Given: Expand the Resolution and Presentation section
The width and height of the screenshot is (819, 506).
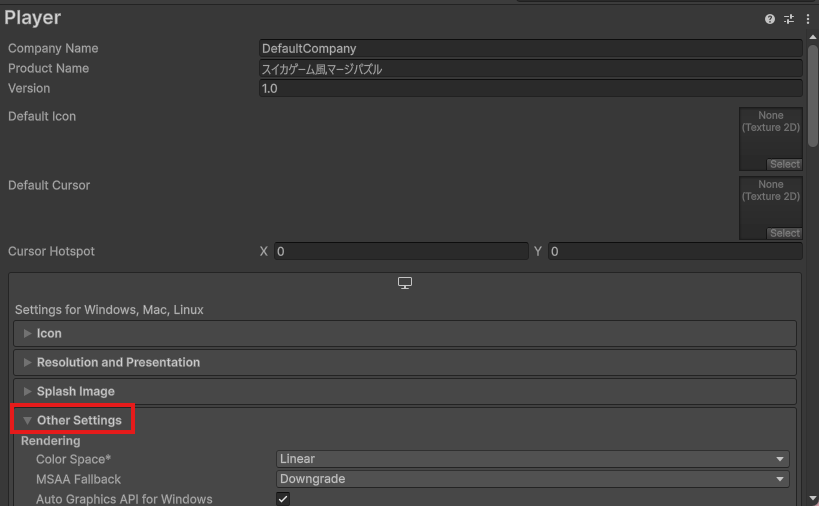Looking at the screenshot, I should click(x=405, y=362).
